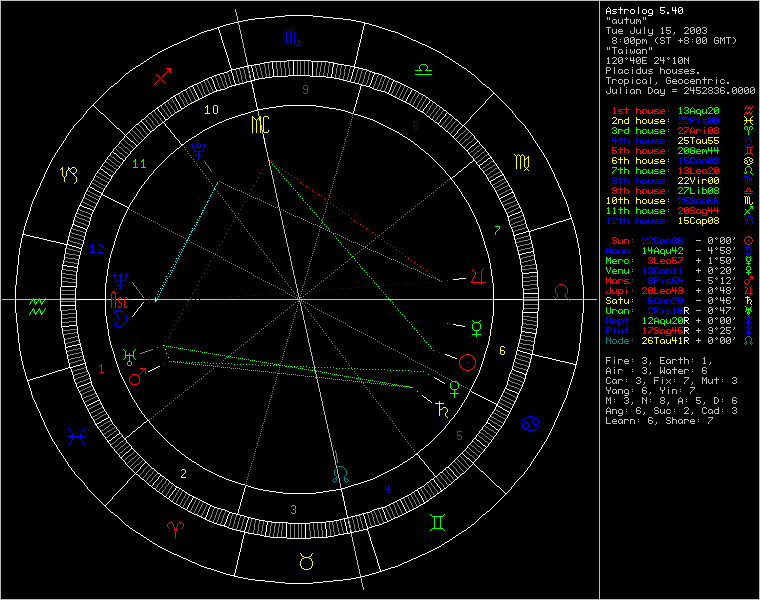The width and height of the screenshot is (760, 600).
Task: Click house number 8 in wheel
Action: pyautogui.click(x=415, y=126)
